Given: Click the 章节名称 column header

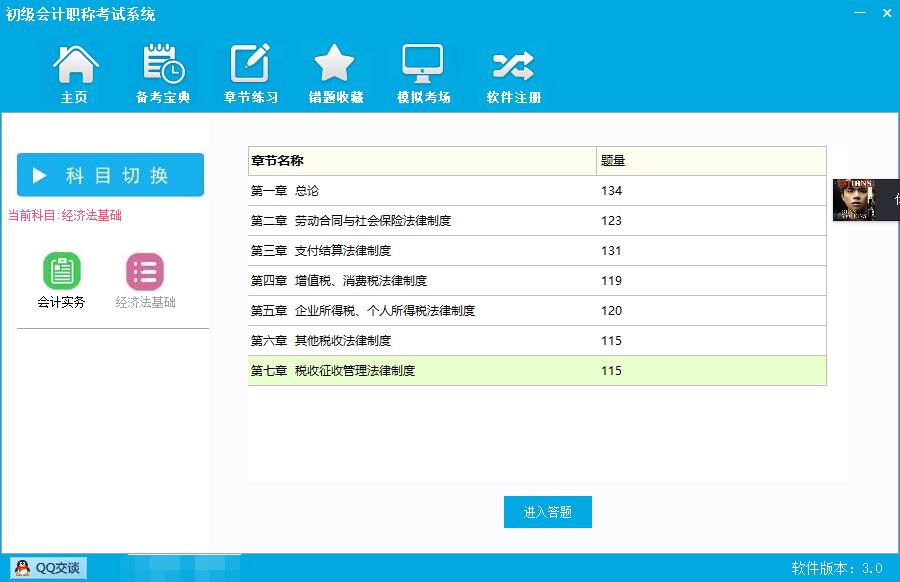Looking at the screenshot, I should pyautogui.click(x=420, y=161).
